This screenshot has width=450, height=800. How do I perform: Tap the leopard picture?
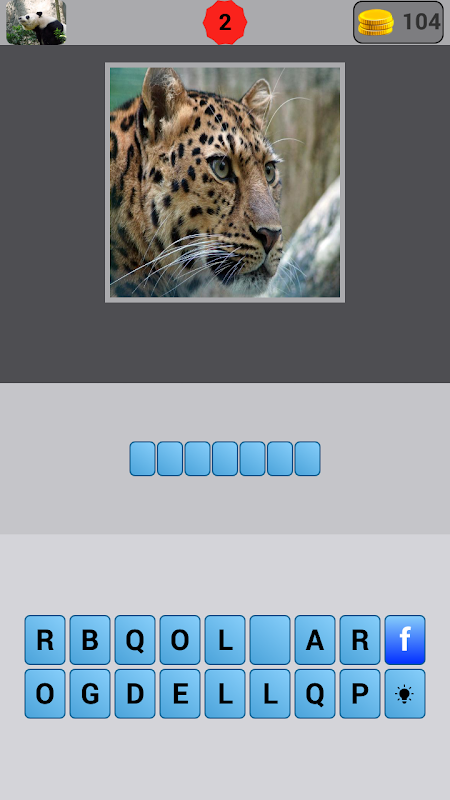tap(225, 182)
